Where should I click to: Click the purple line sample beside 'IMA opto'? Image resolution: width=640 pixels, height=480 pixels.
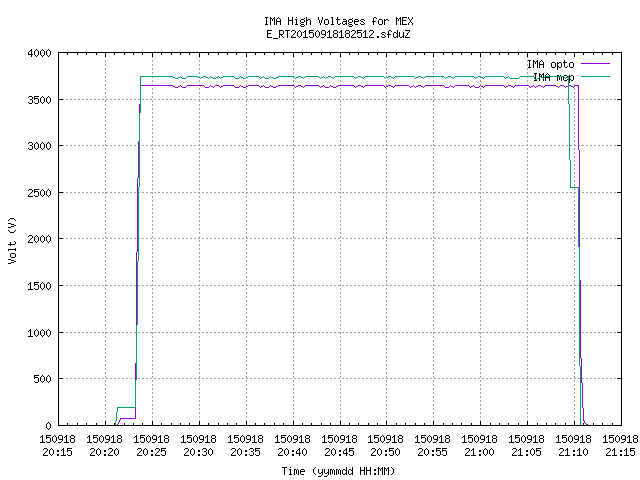pyautogui.click(x=596, y=64)
